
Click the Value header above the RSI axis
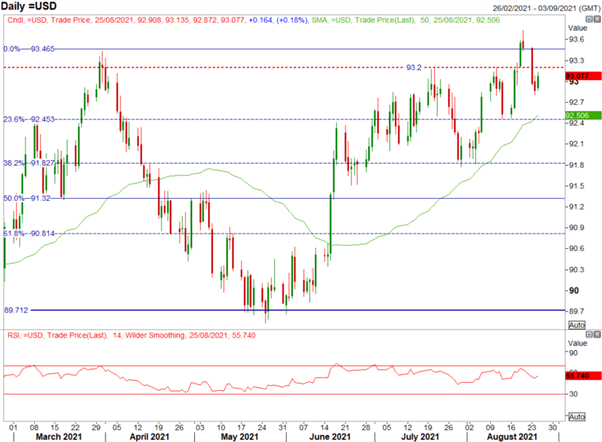pyautogui.click(x=577, y=343)
